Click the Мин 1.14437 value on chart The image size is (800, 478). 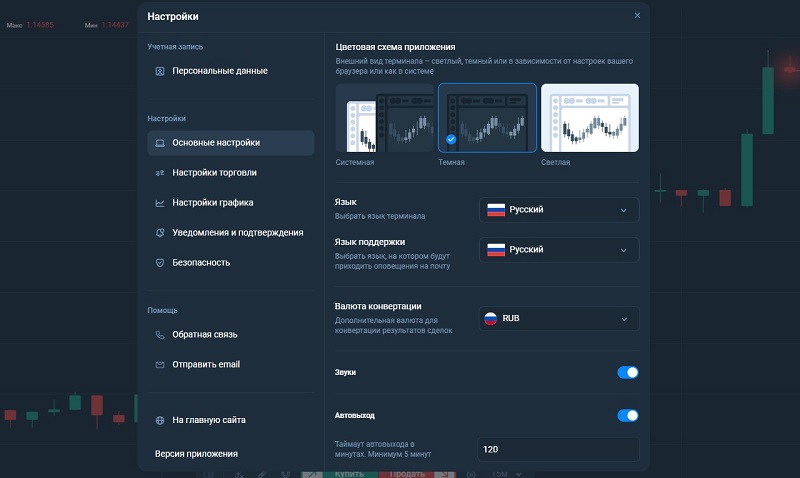tap(107, 25)
